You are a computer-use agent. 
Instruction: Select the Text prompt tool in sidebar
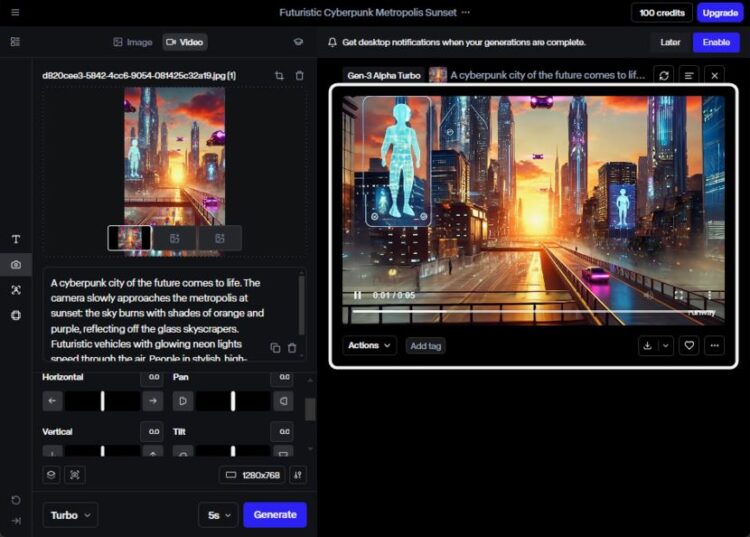pos(16,239)
